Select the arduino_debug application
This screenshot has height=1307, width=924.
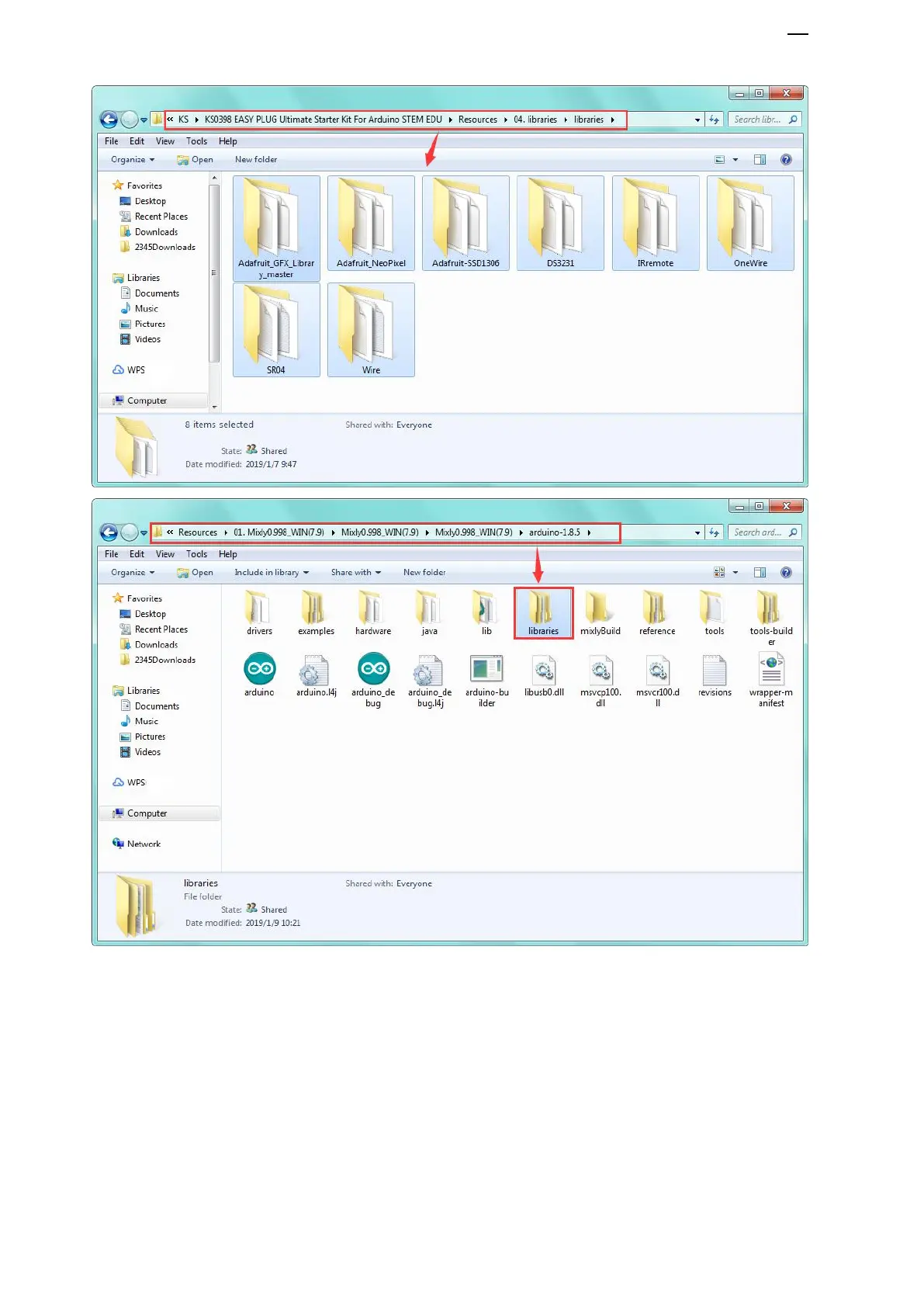[x=373, y=681]
